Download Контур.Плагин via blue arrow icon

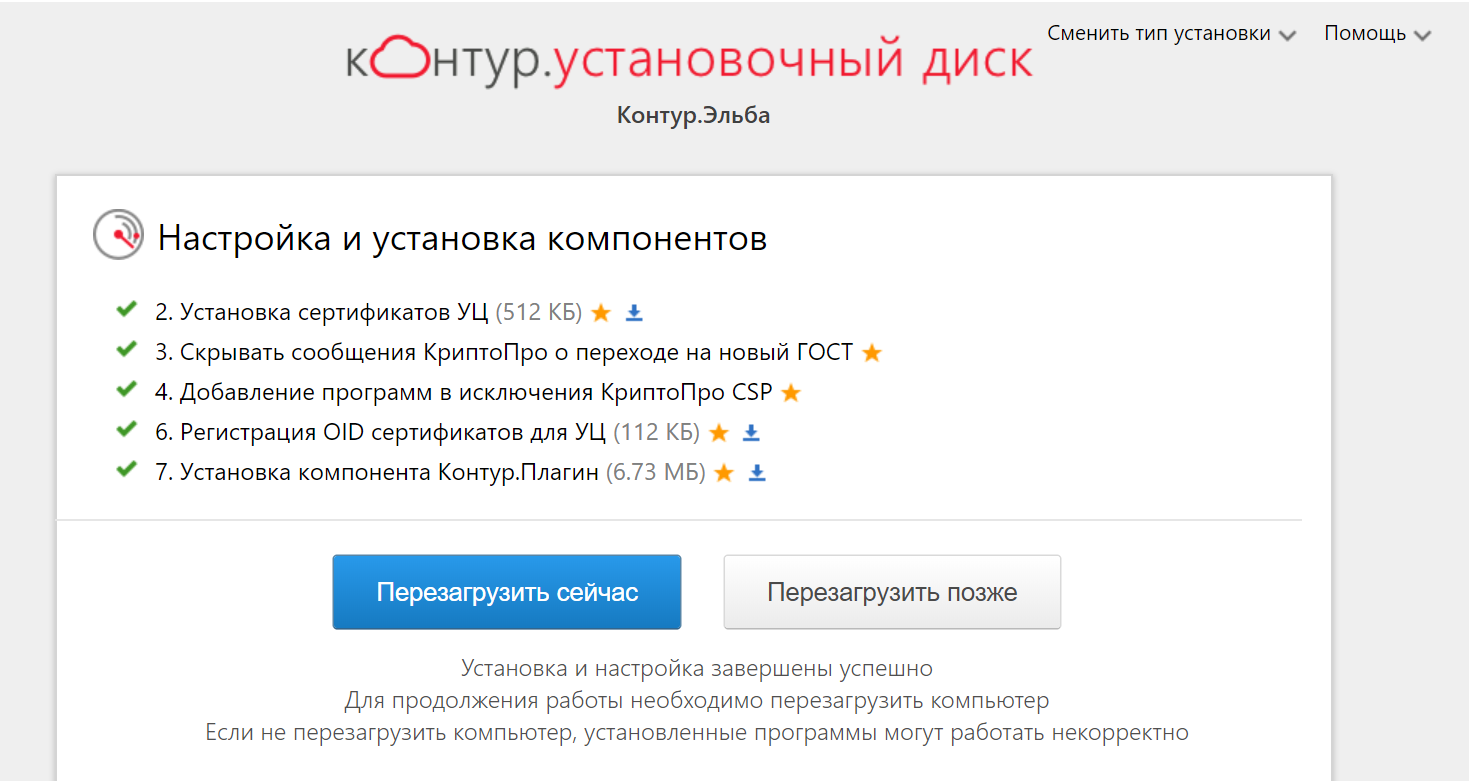757,473
